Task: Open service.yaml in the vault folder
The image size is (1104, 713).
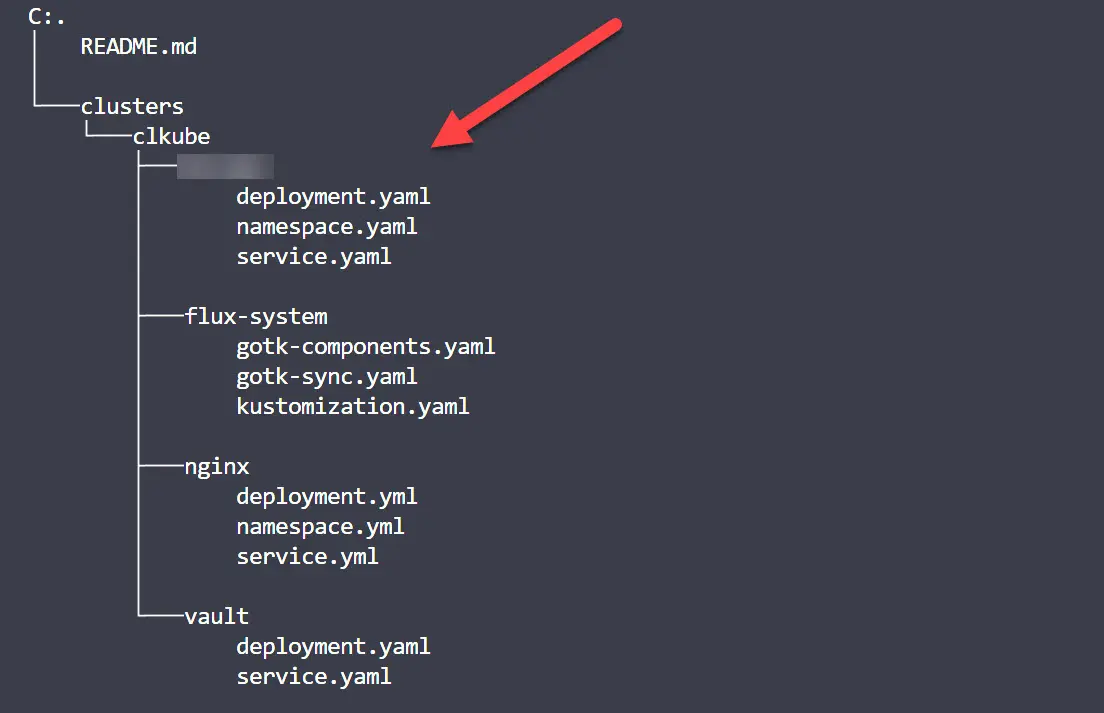Action: (x=314, y=676)
